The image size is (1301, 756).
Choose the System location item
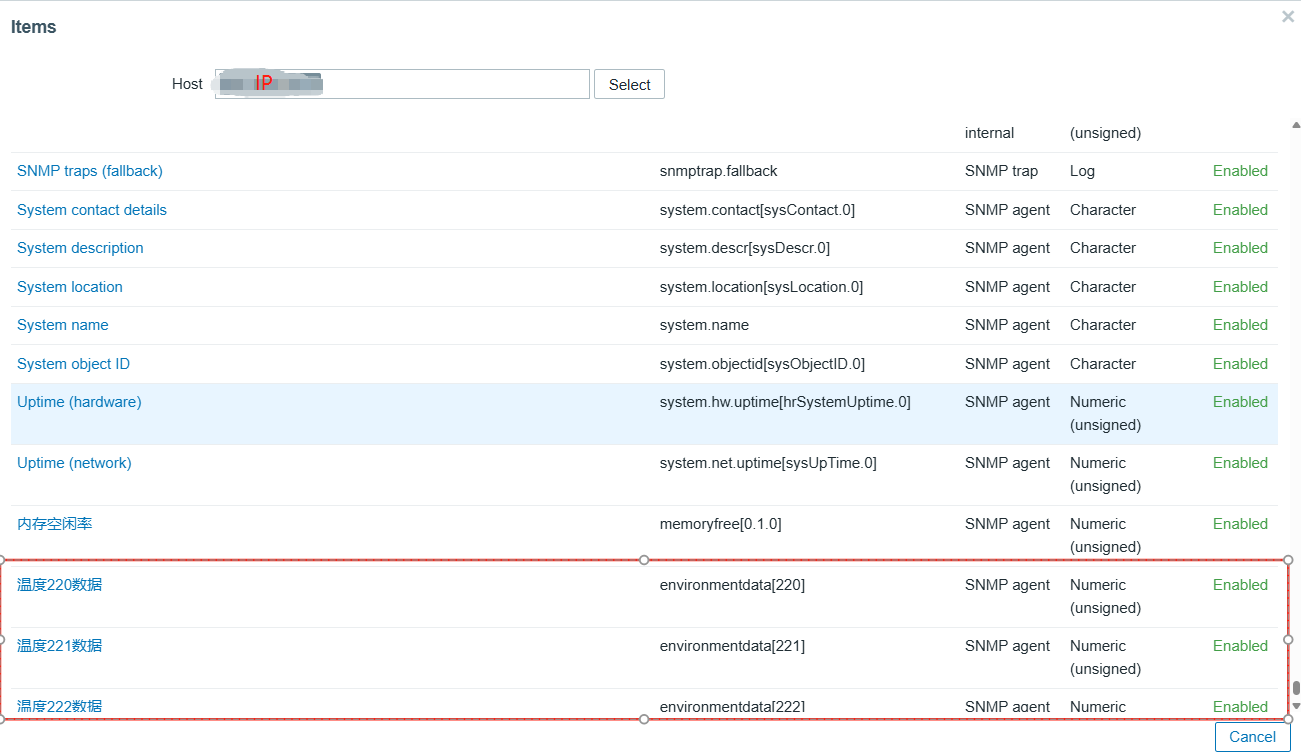pos(70,287)
